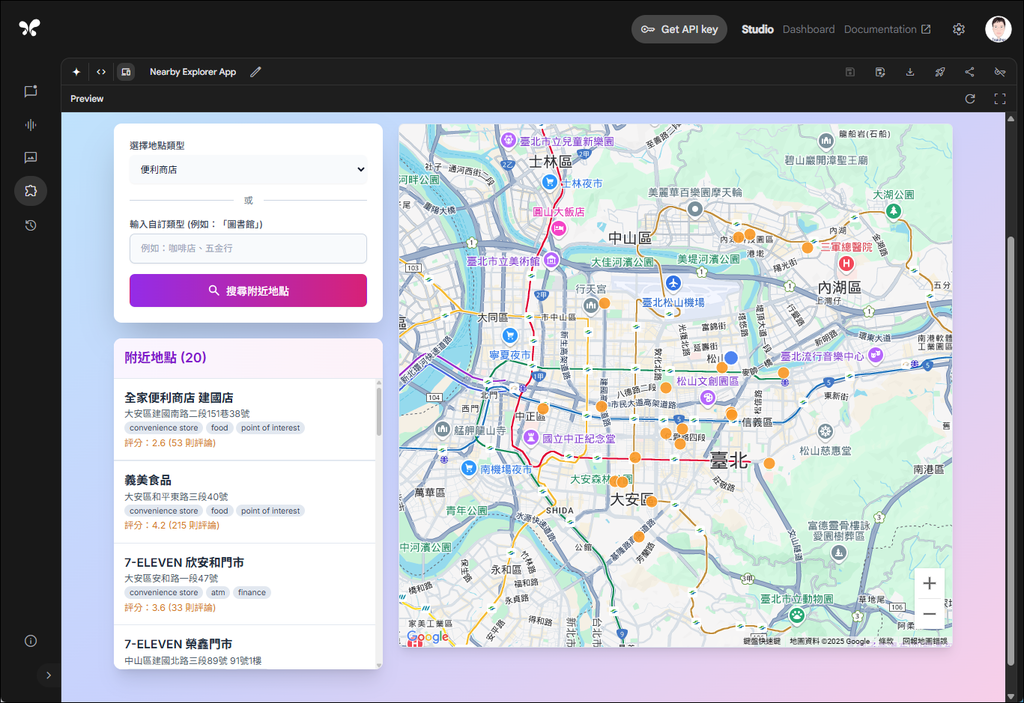1024x703 pixels.
Task: Go to the Studio tab
Action: tap(758, 29)
